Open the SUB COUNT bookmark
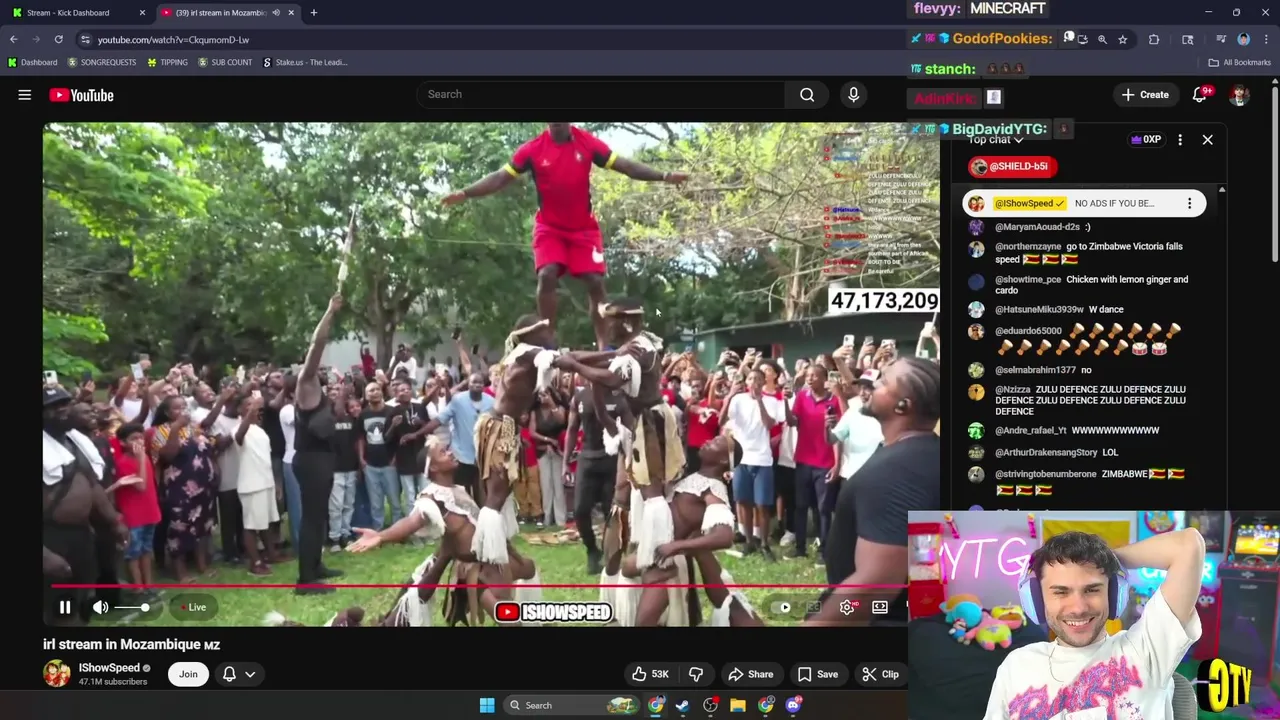 225,62
